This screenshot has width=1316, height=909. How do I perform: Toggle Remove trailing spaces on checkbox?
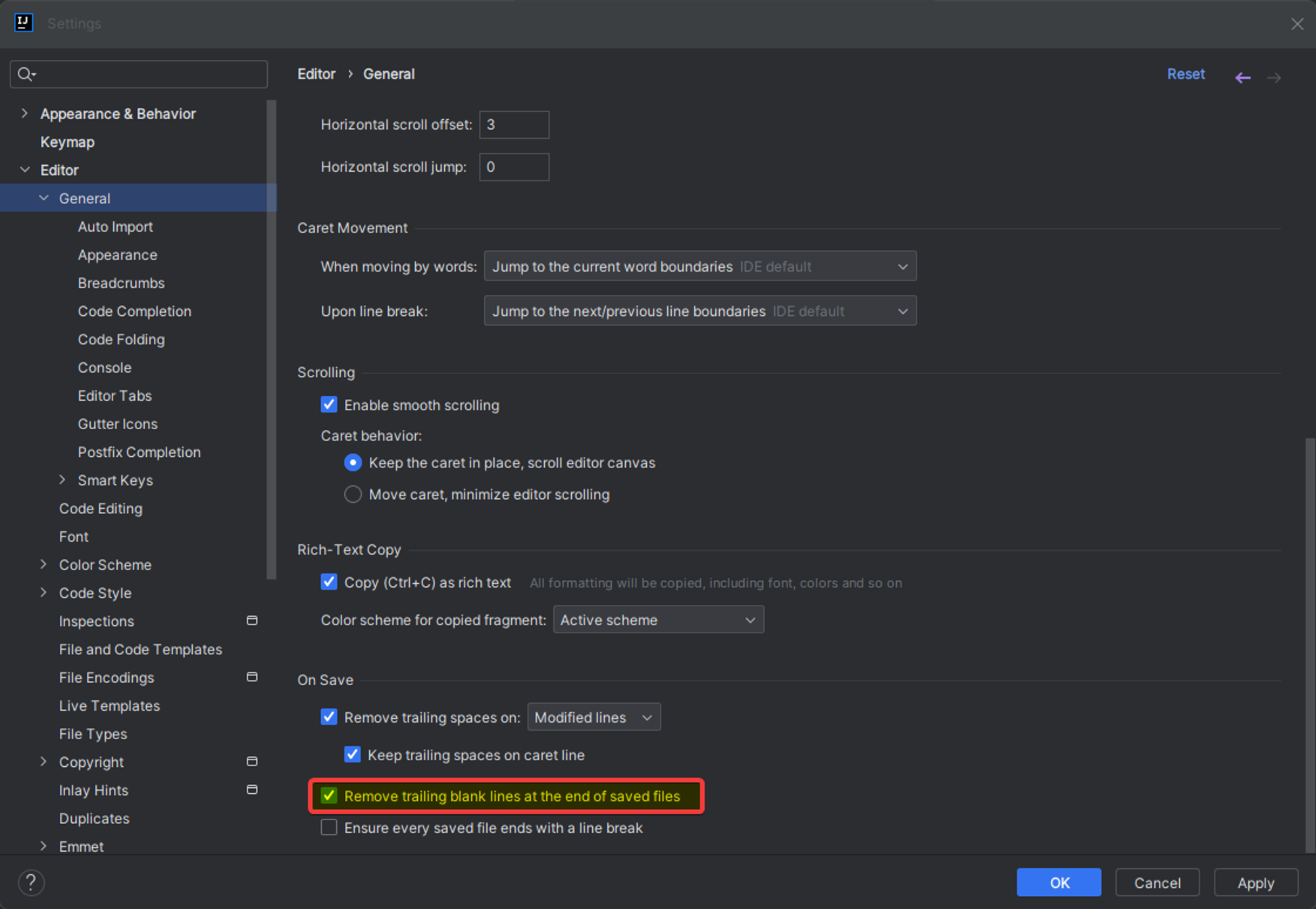point(329,717)
